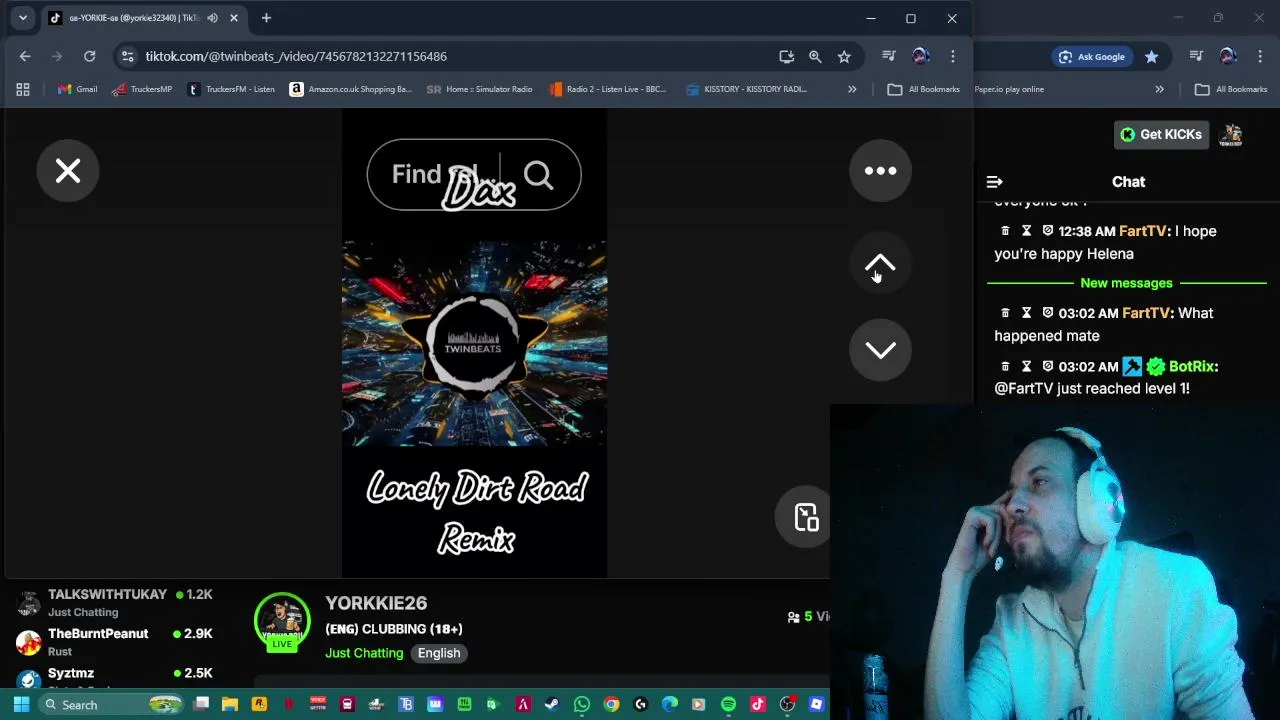The width and height of the screenshot is (1280, 720).
Task: Click YORKKIE26 live avatar
Action: pyautogui.click(x=282, y=621)
